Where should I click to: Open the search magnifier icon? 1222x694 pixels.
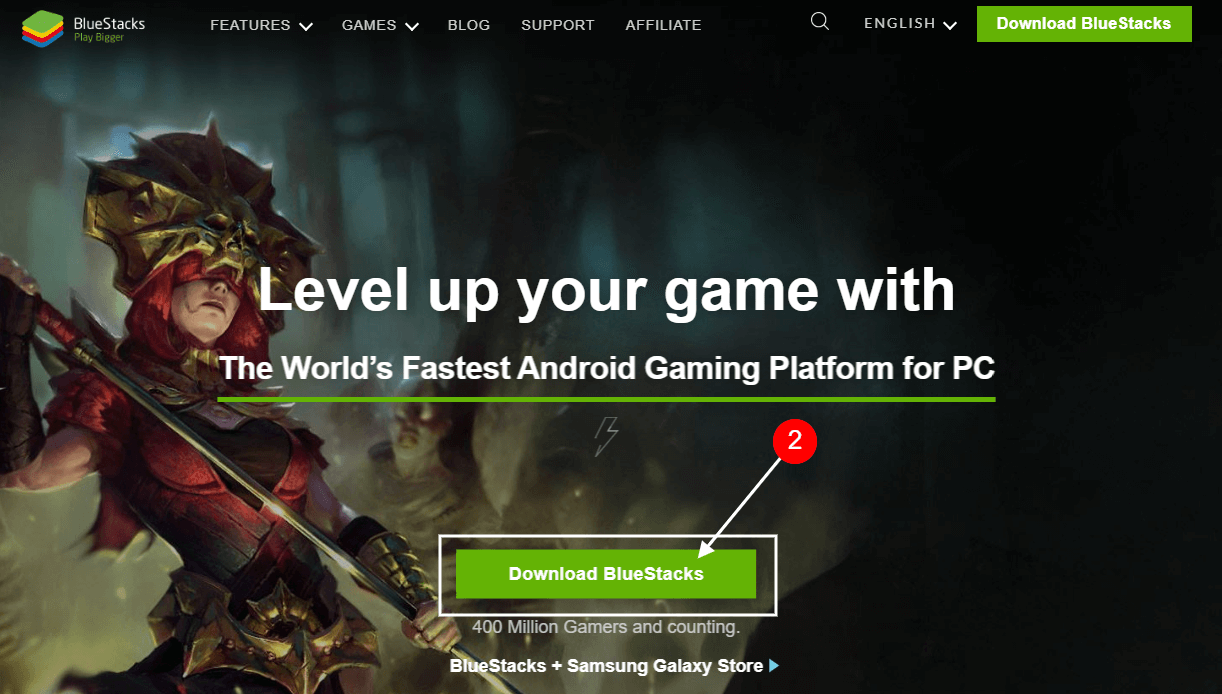point(820,21)
